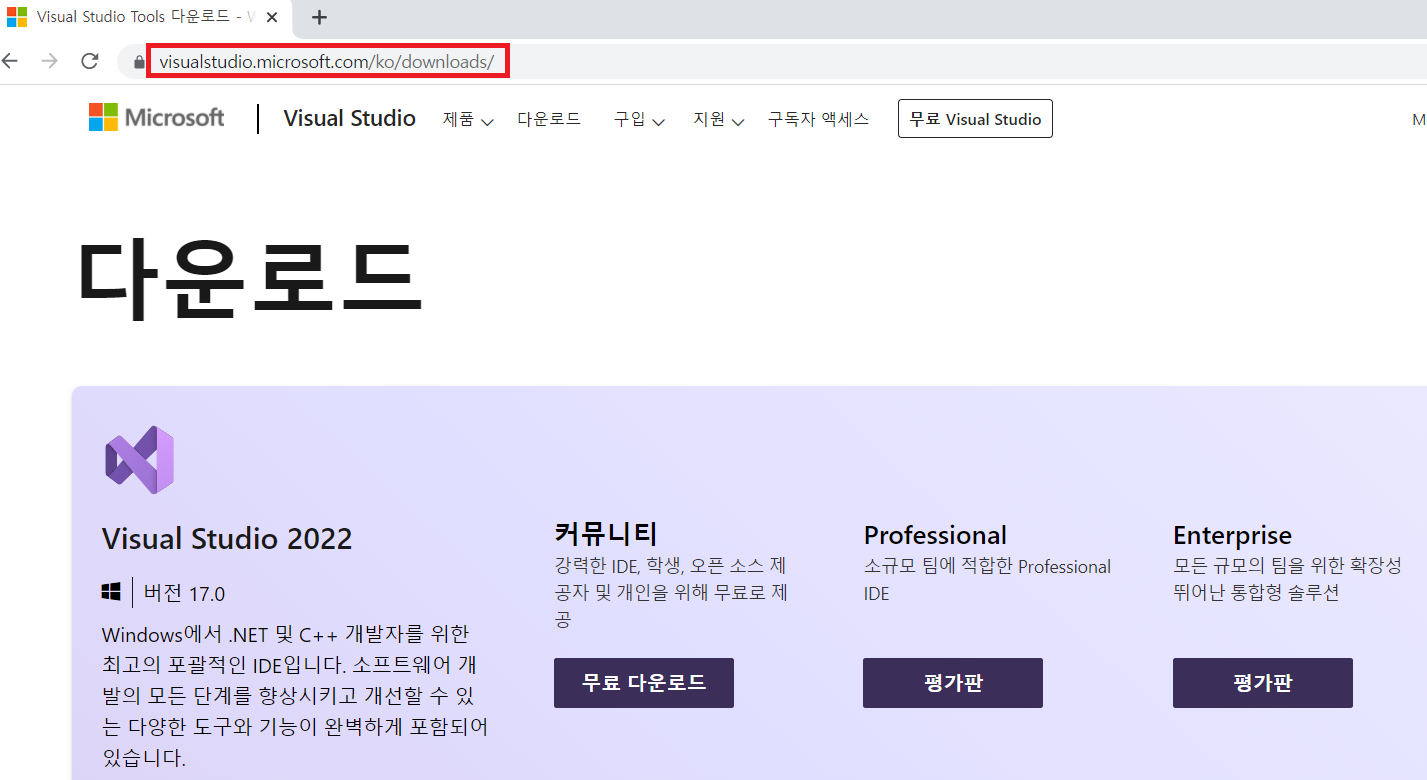Viewport: 1427px width, 780px height.
Task: Click the 무료 Visual Studio button
Action: (x=975, y=119)
